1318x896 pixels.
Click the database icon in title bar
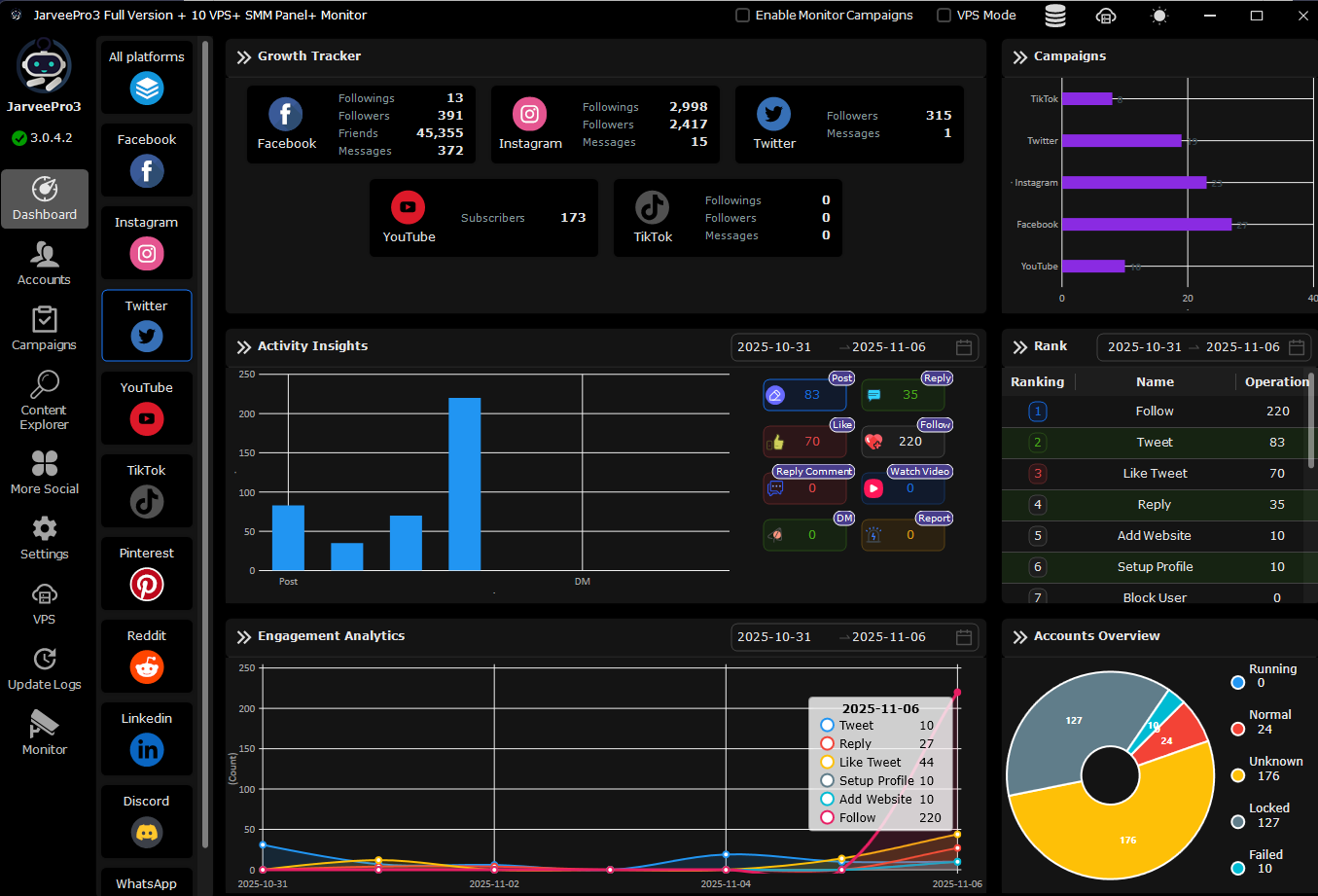click(1055, 16)
